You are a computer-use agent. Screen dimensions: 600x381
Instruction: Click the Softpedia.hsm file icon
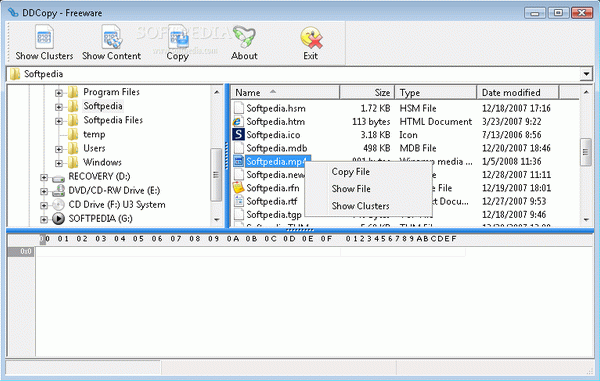click(238, 108)
